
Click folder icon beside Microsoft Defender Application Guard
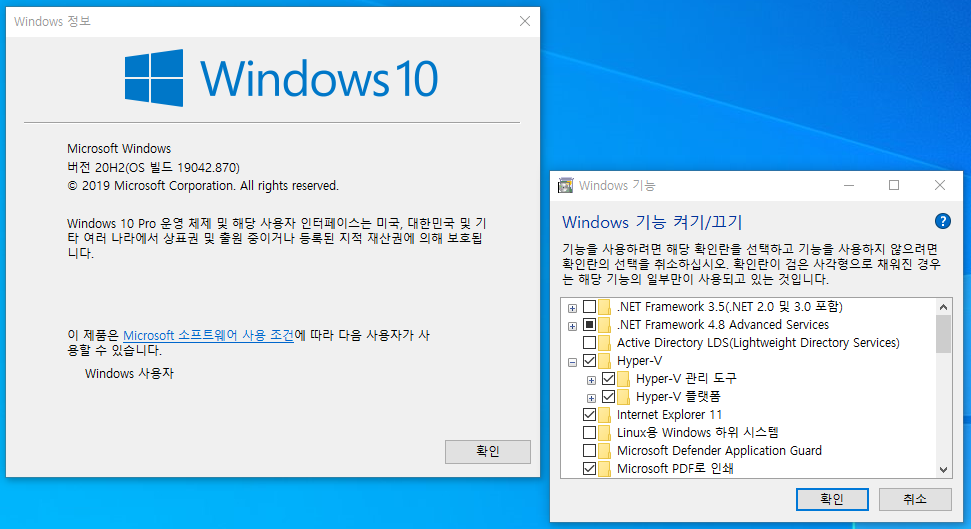pyautogui.click(x=604, y=450)
